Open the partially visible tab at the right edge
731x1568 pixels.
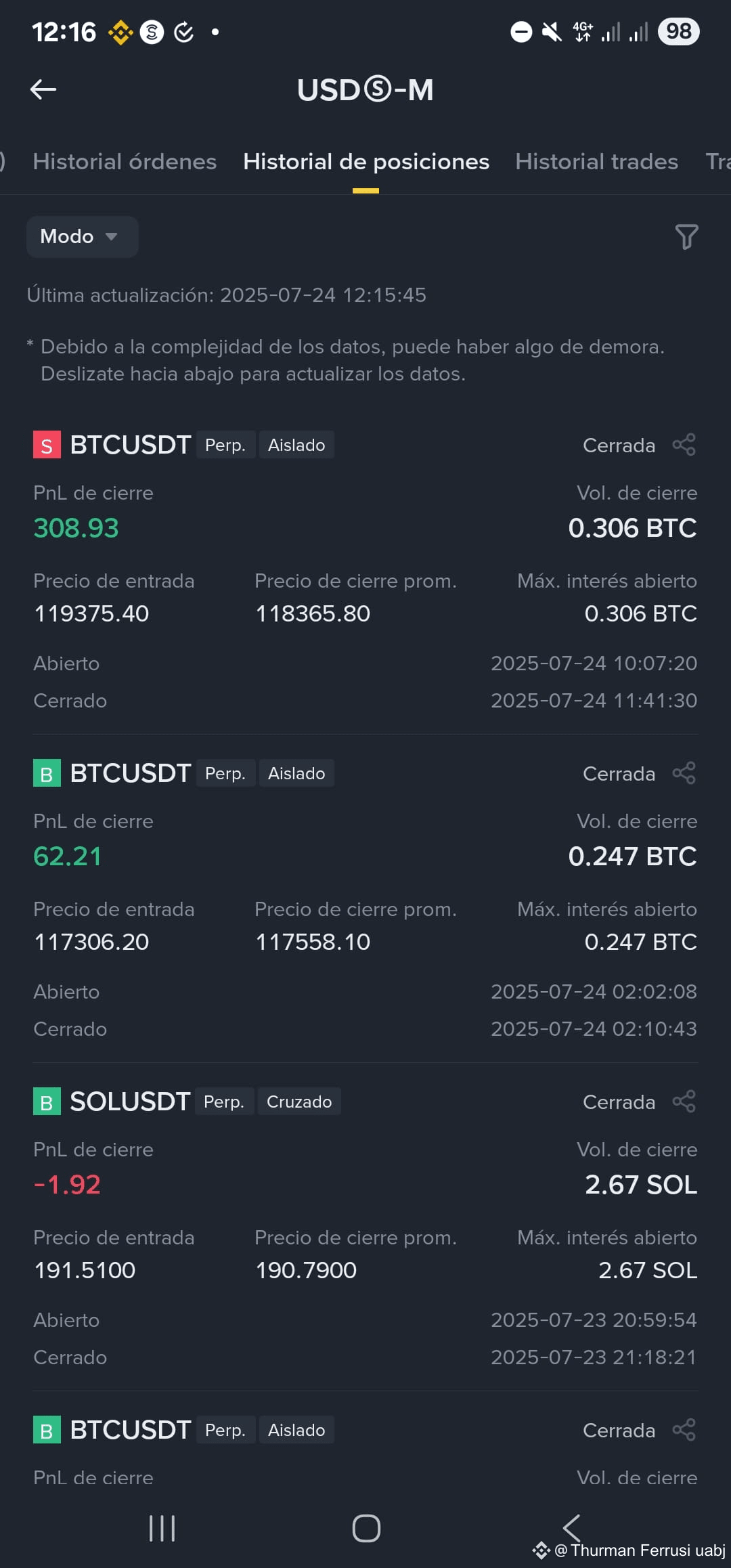tap(717, 162)
